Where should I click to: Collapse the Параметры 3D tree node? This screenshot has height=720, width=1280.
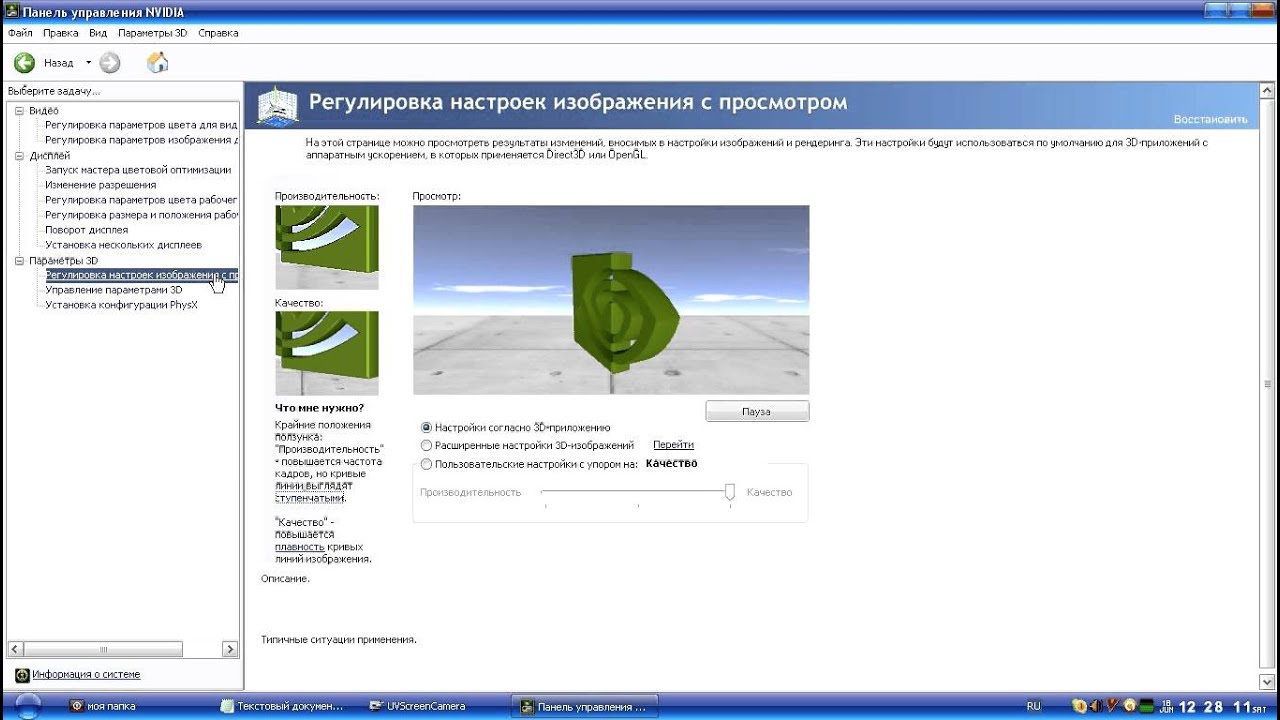click(19, 261)
